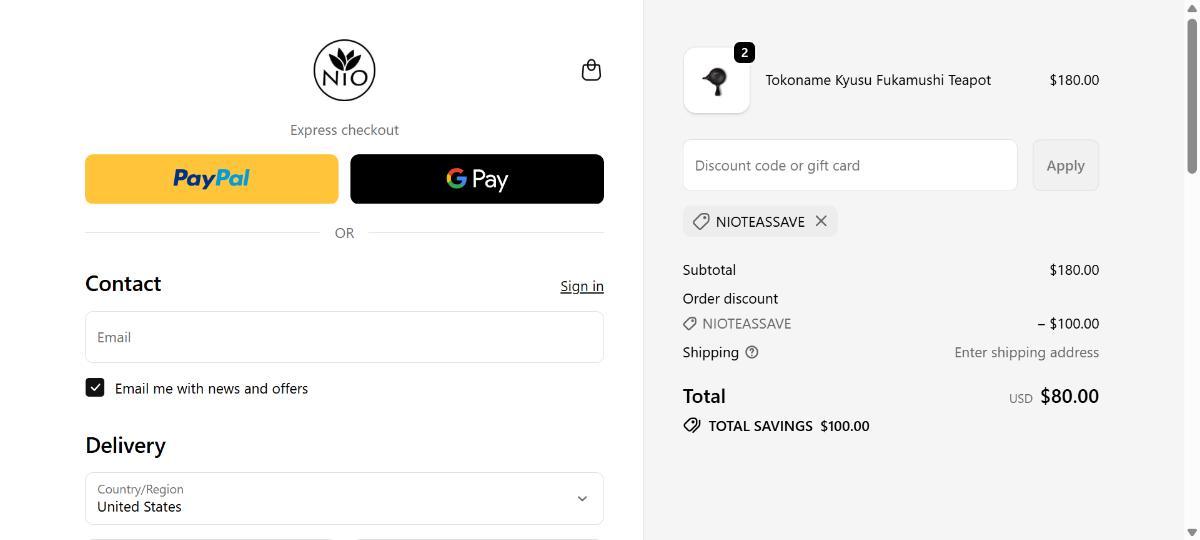Screen dimensions: 1200x540
Task: Click the shipping help question mark icon
Action: [x=752, y=352]
